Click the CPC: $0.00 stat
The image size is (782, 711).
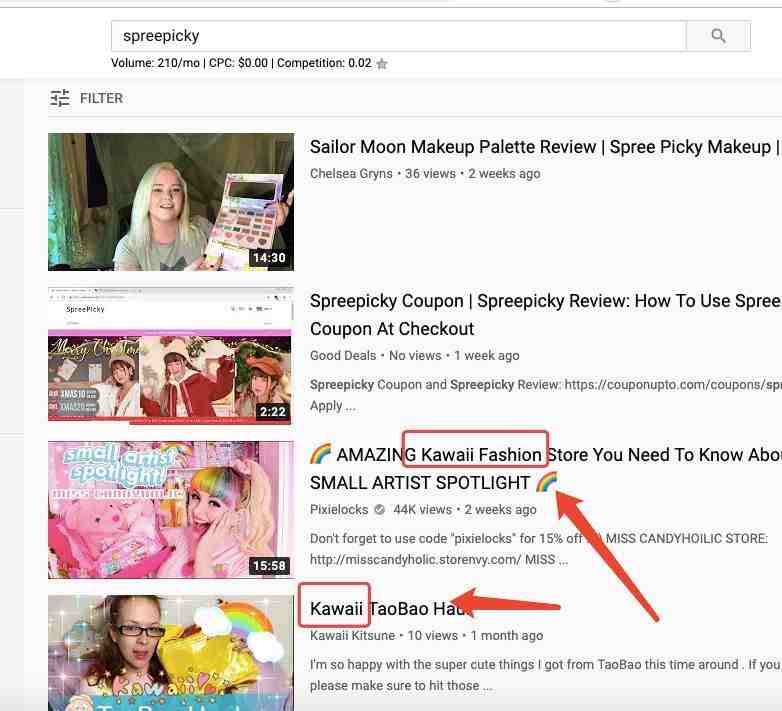click(238, 63)
